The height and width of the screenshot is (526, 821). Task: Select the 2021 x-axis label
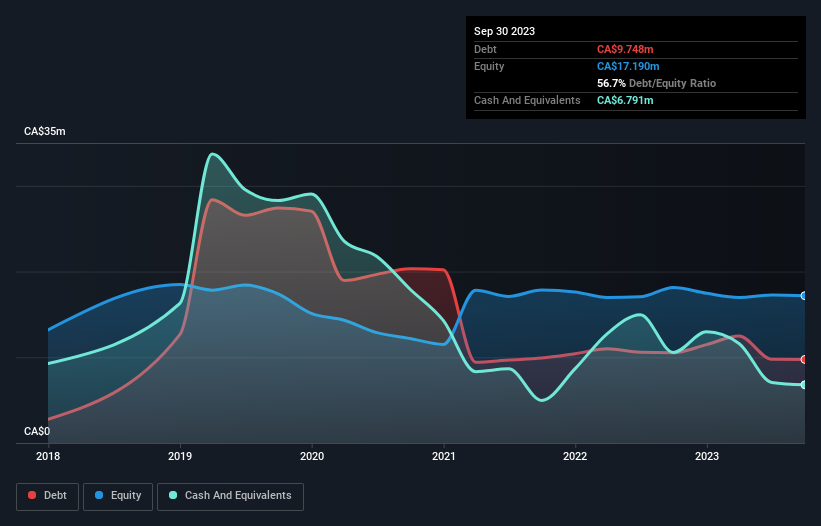(443, 456)
